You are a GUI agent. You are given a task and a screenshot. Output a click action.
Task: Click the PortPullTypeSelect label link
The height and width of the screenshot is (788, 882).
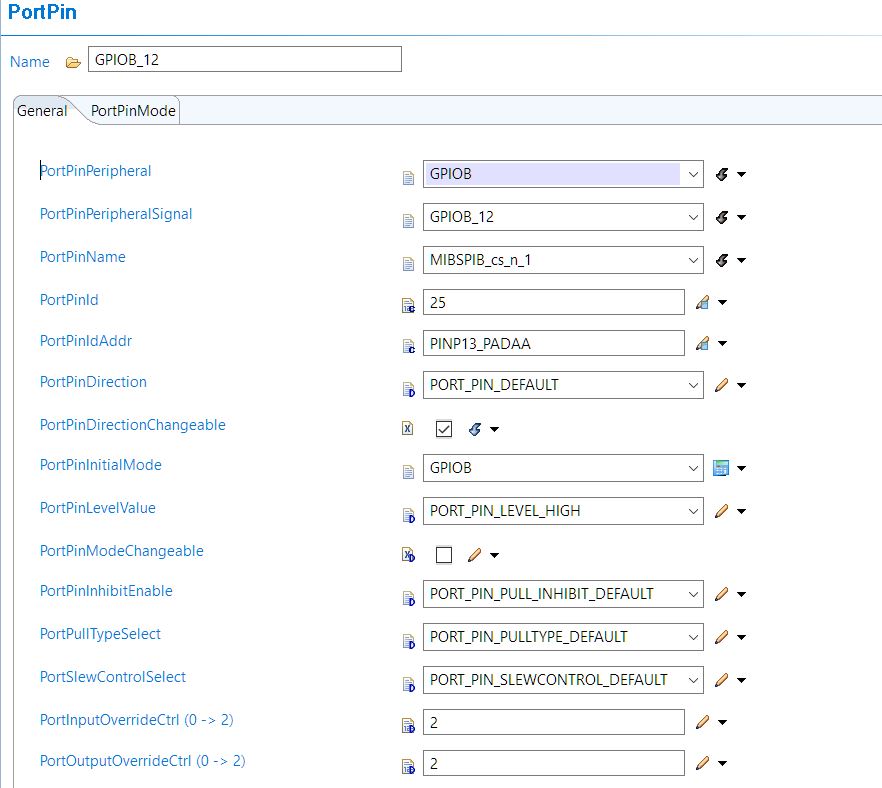[x=100, y=634]
